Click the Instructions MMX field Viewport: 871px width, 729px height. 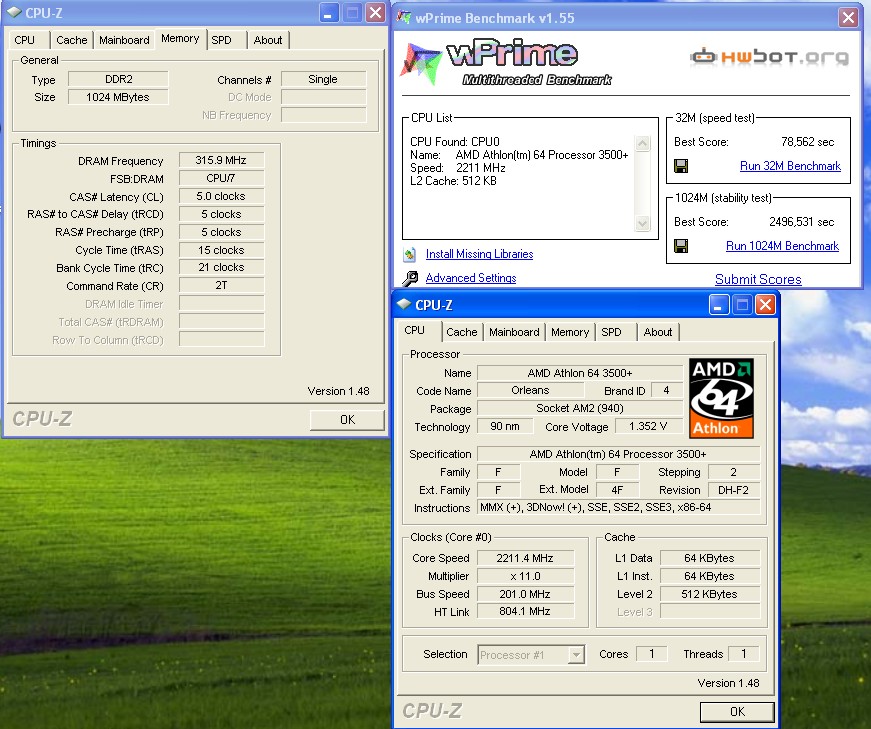pyautogui.click(x=618, y=507)
